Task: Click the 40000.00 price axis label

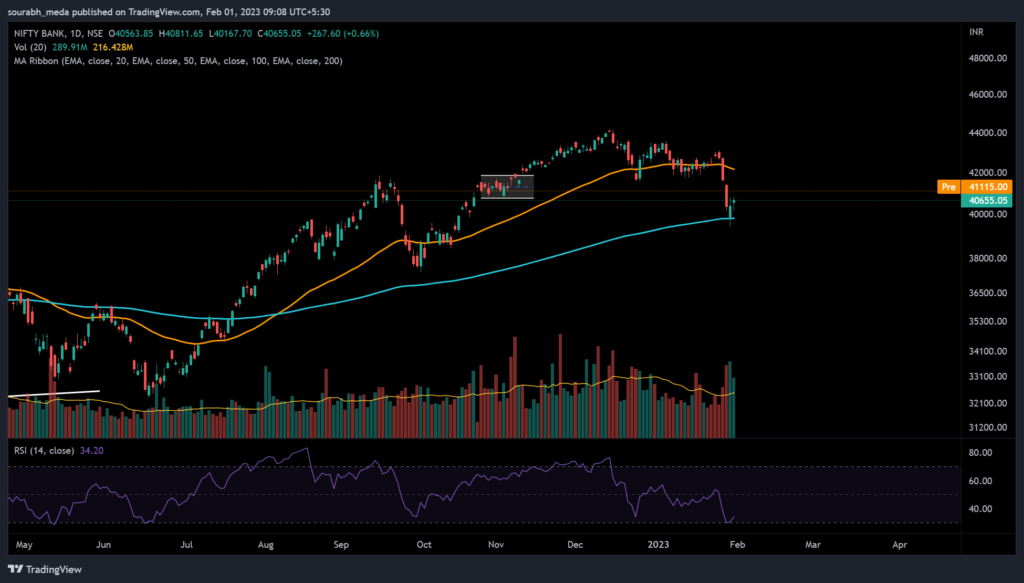Action: 987,214
